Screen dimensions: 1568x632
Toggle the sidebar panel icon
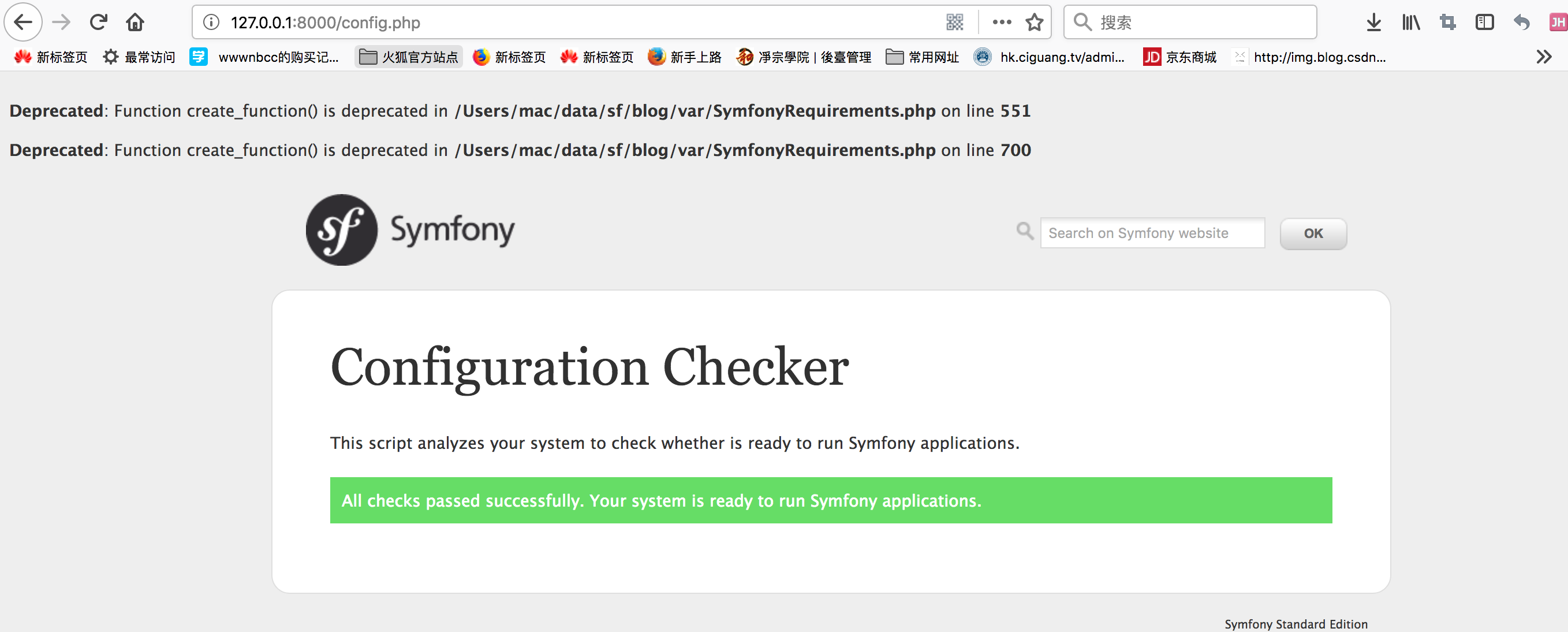[x=1485, y=23]
